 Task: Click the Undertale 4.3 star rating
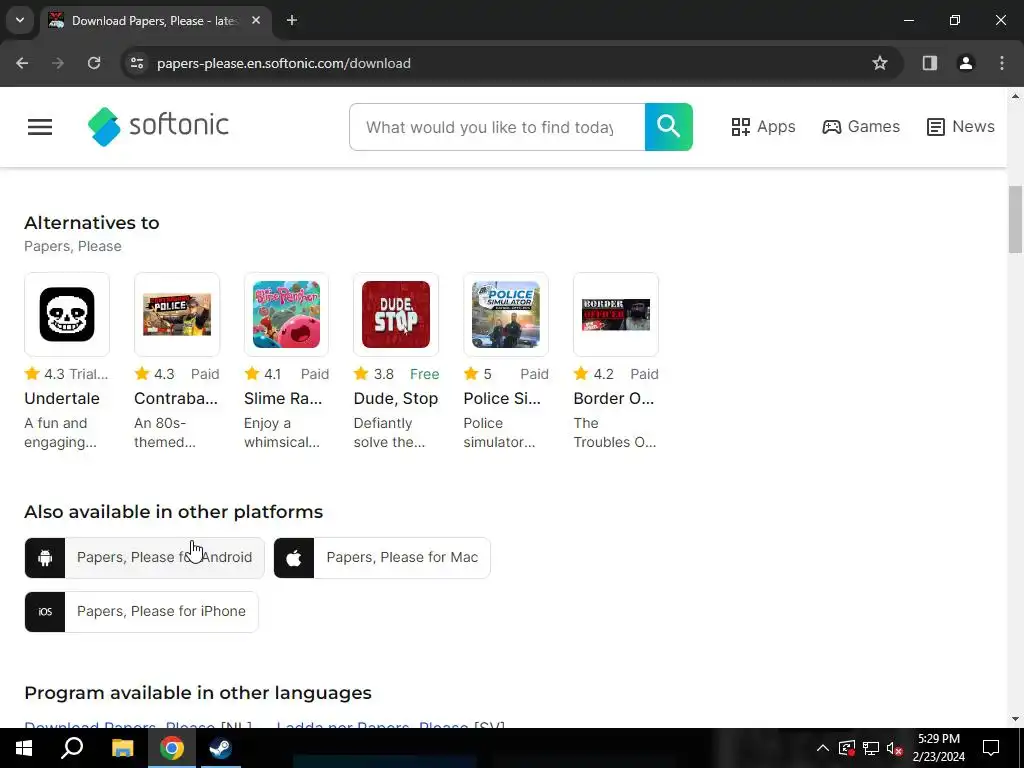tap(44, 374)
